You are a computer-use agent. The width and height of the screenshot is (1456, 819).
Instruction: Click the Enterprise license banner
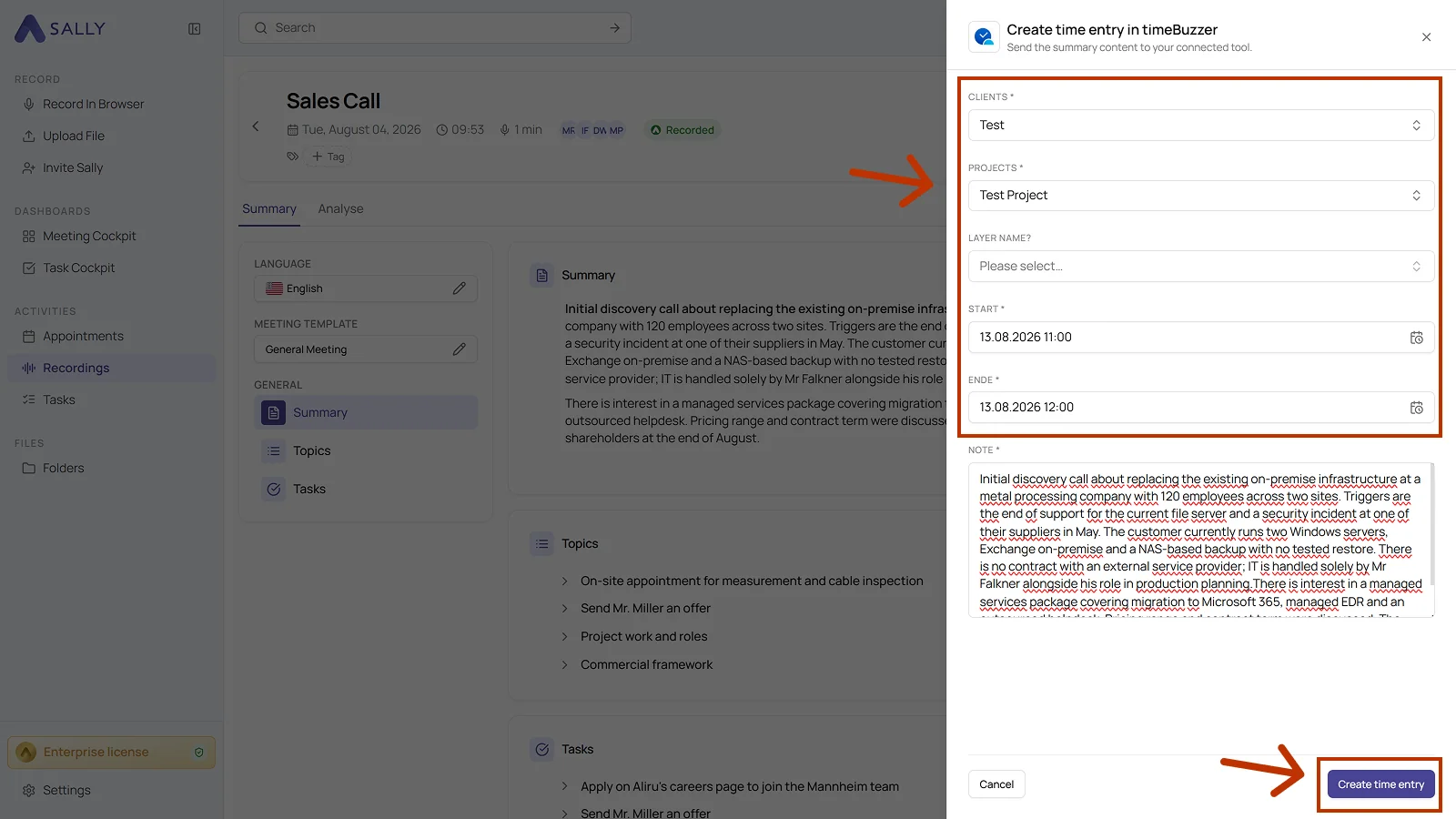point(112,753)
